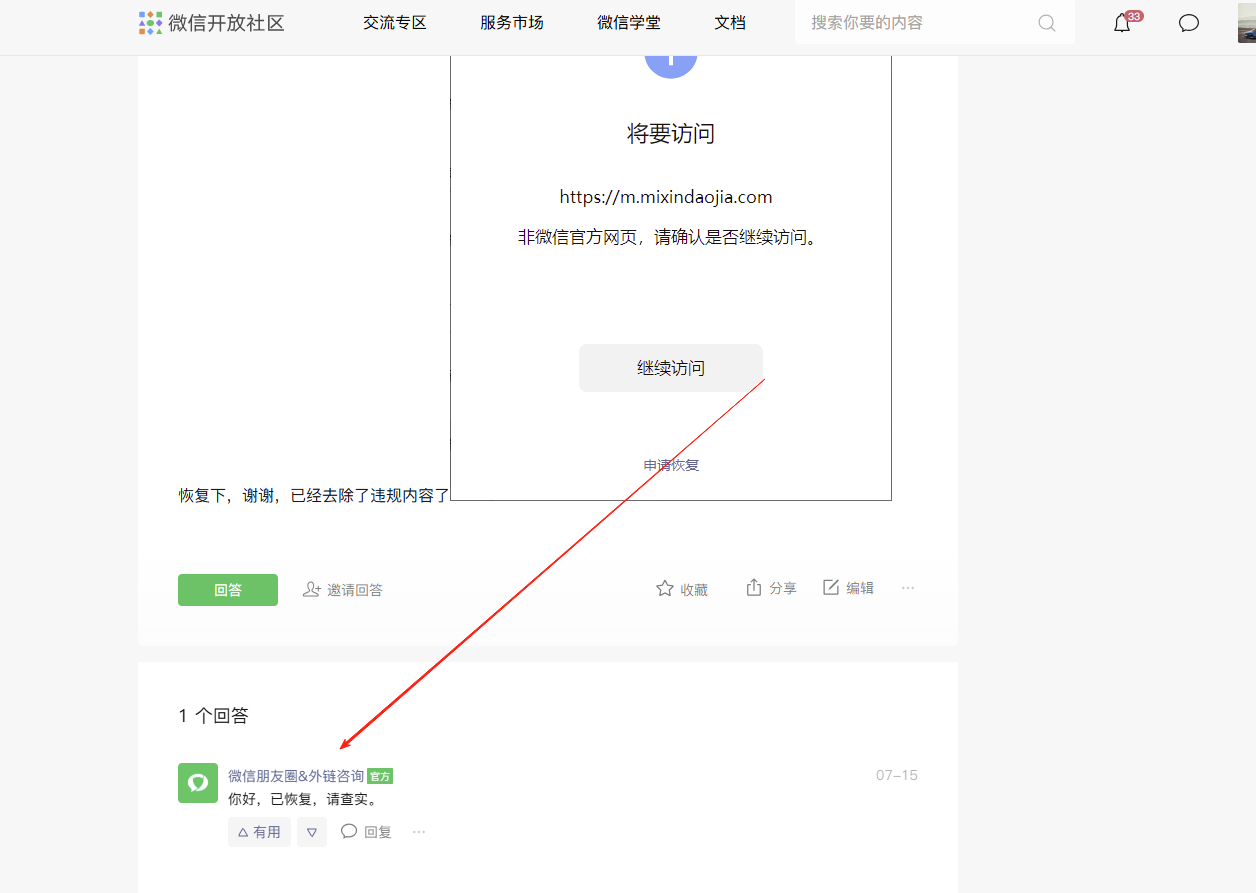The height and width of the screenshot is (893, 1256).
Task: Downvote the answer with triangle button
Action: point(312,832)
